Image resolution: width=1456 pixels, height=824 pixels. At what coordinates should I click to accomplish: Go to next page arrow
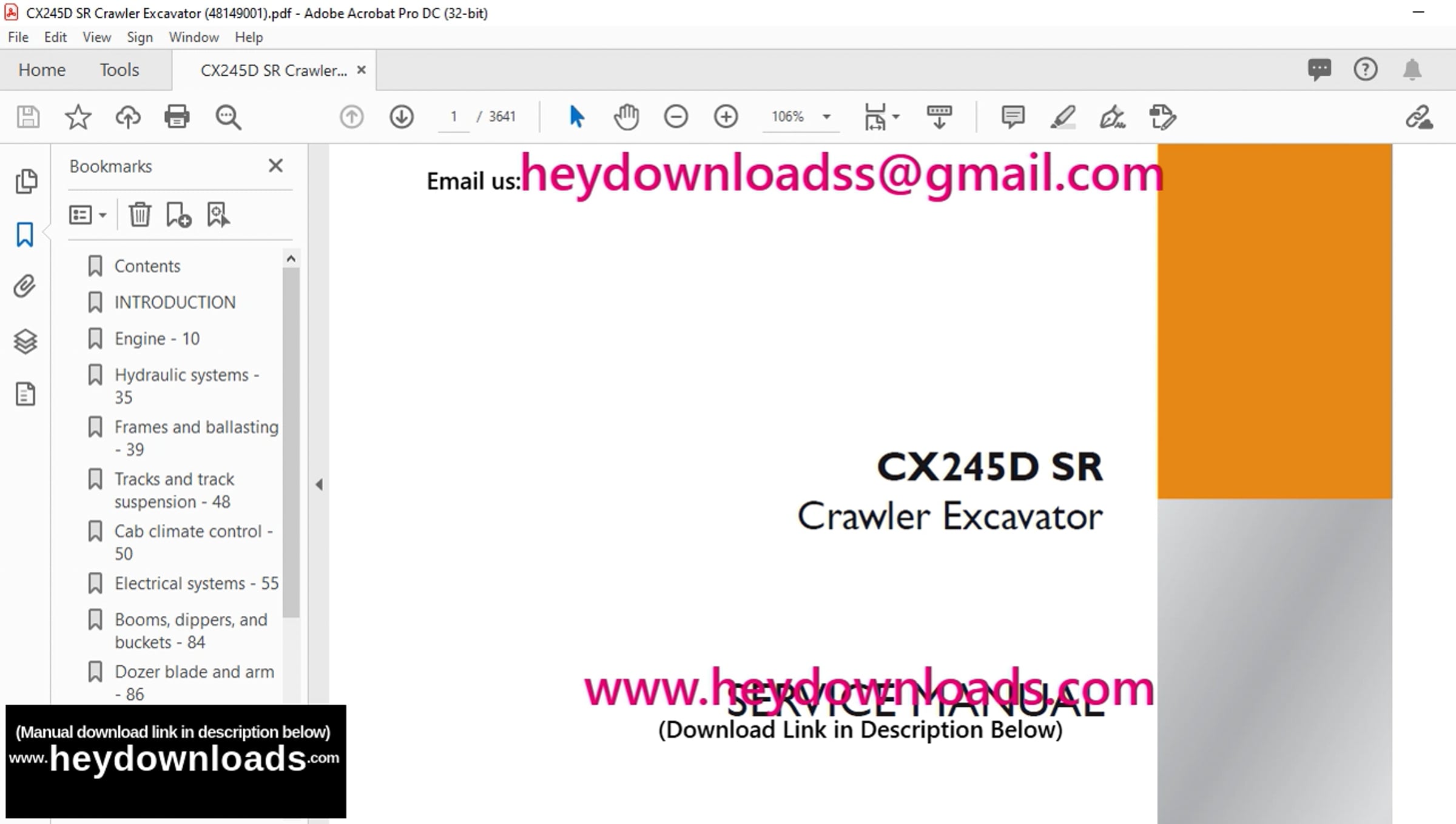click(x=402, y=116)
